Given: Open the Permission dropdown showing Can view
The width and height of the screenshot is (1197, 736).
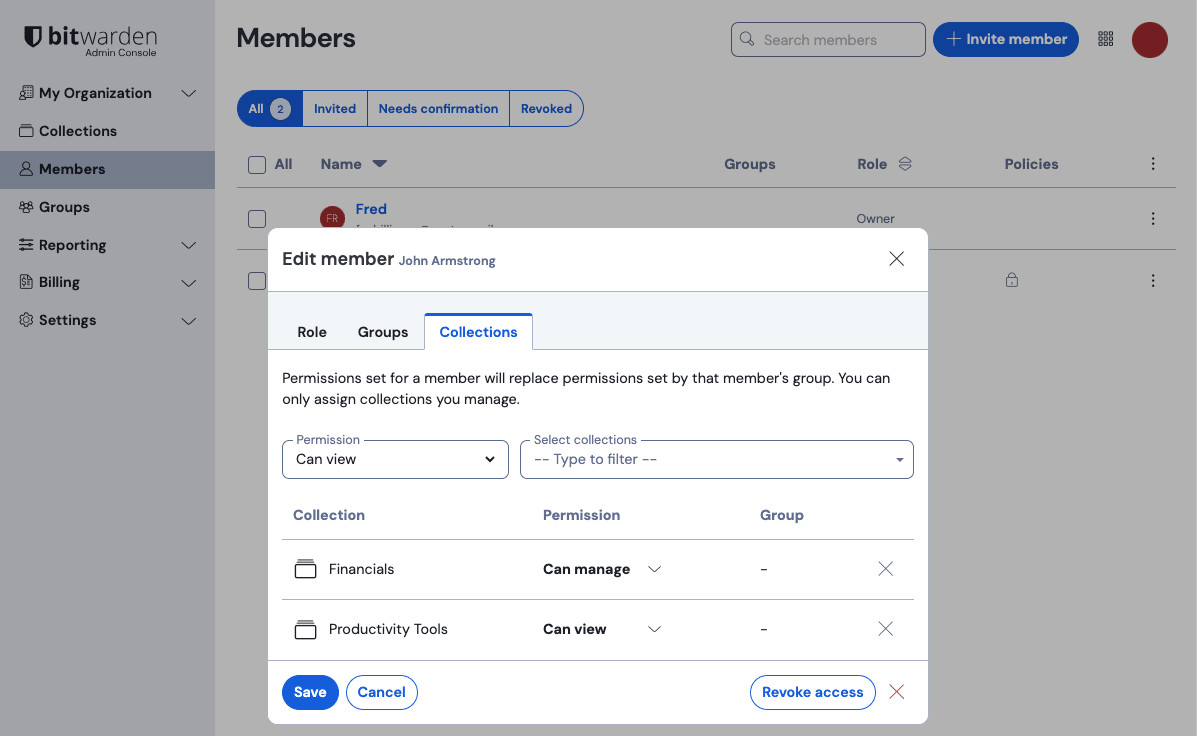Looking at the screenshot, I should pyautogui.click(x=395, y=459).
